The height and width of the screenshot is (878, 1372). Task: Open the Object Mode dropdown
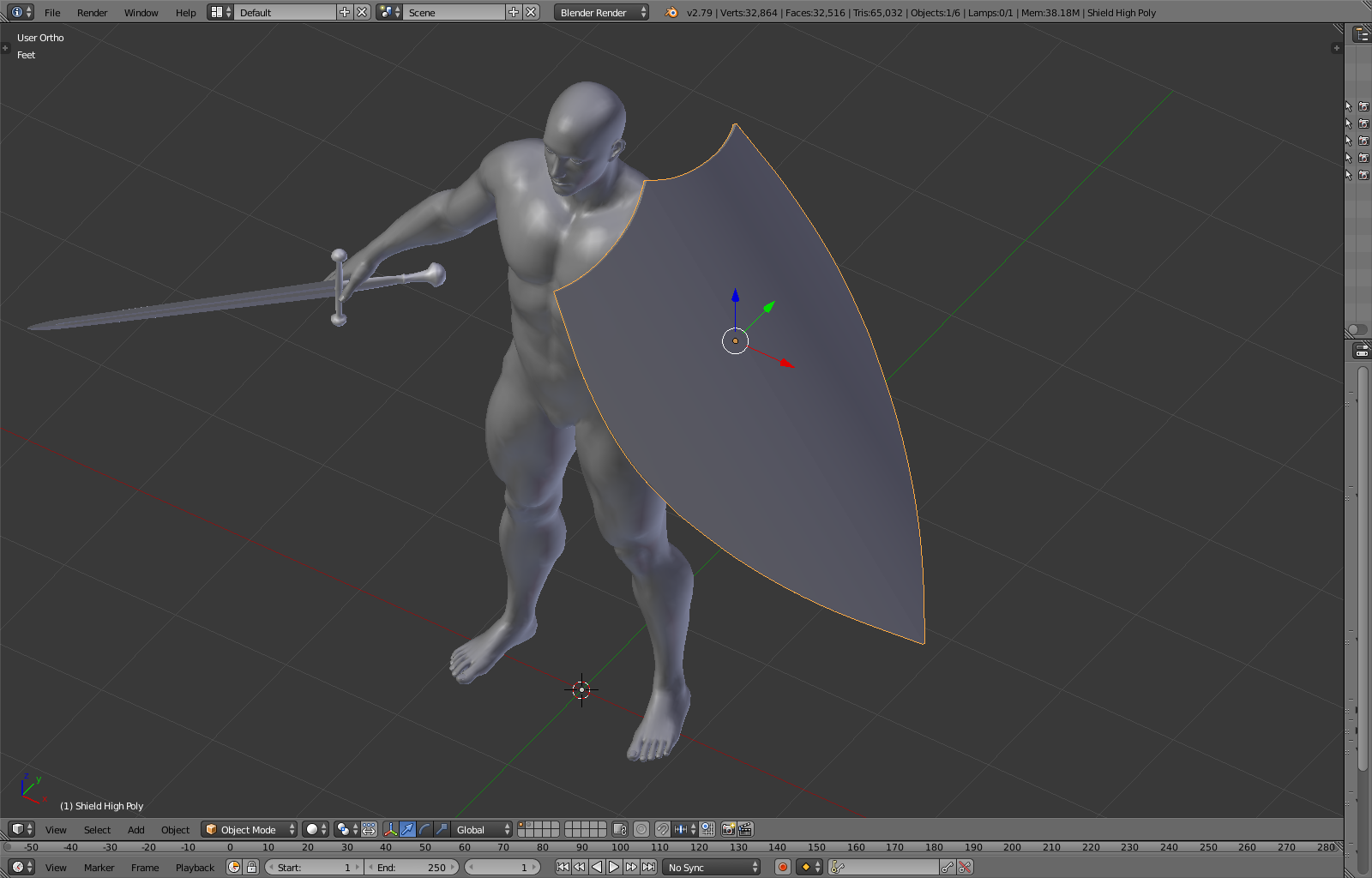(250, 829)
